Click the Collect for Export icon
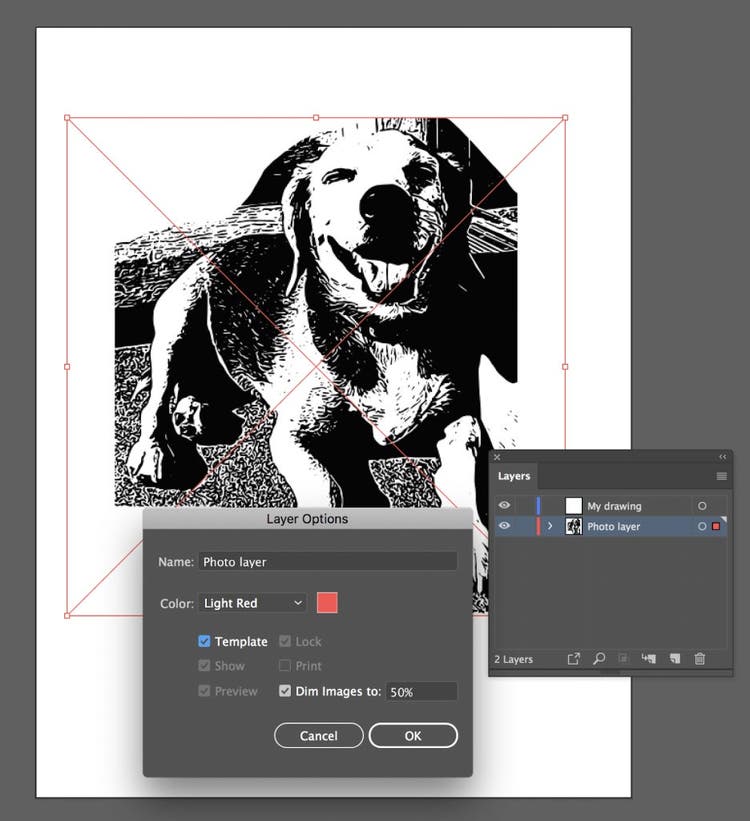The width and height of the screenshot is (750, 821). (x=574, y=659)
